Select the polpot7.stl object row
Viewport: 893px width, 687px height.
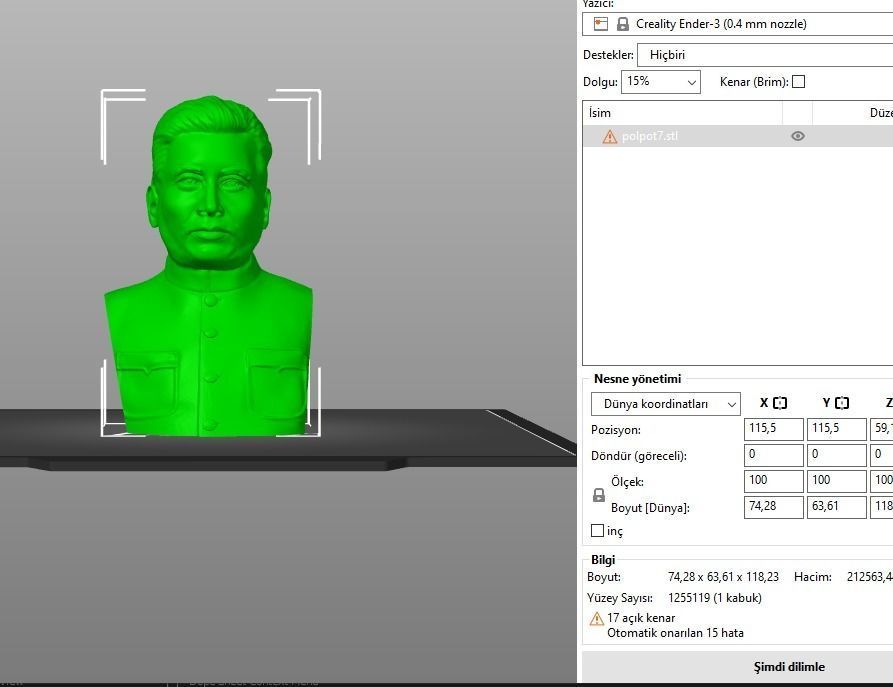(x=738, y=136)
